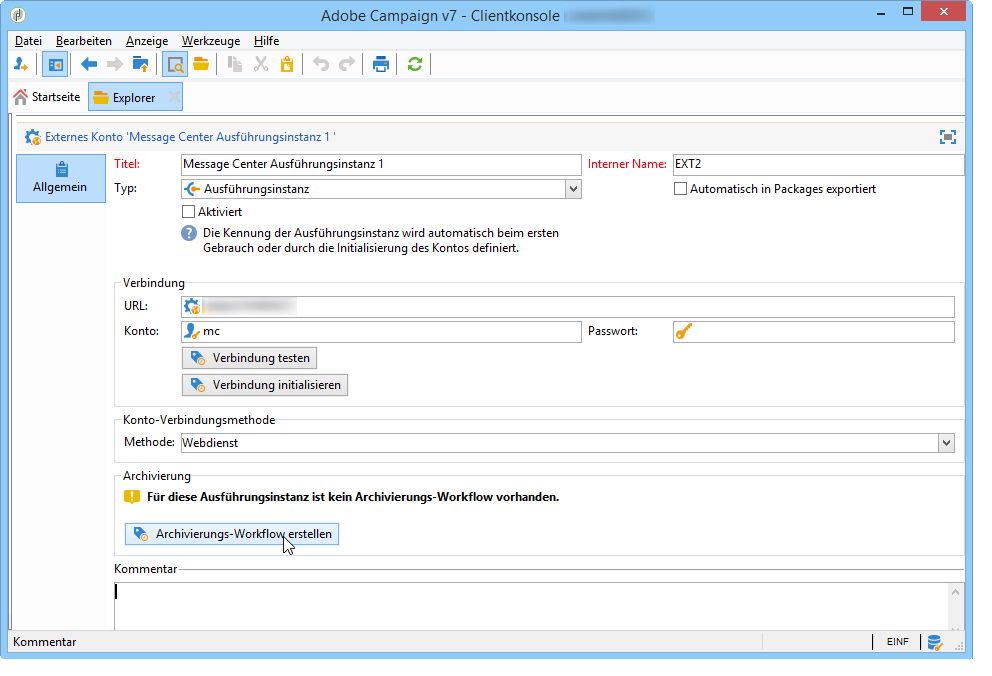Viewport: 992px width, 676px height.
Task: Toggle the navigation tree panel icon
Action: click(55, 65)
